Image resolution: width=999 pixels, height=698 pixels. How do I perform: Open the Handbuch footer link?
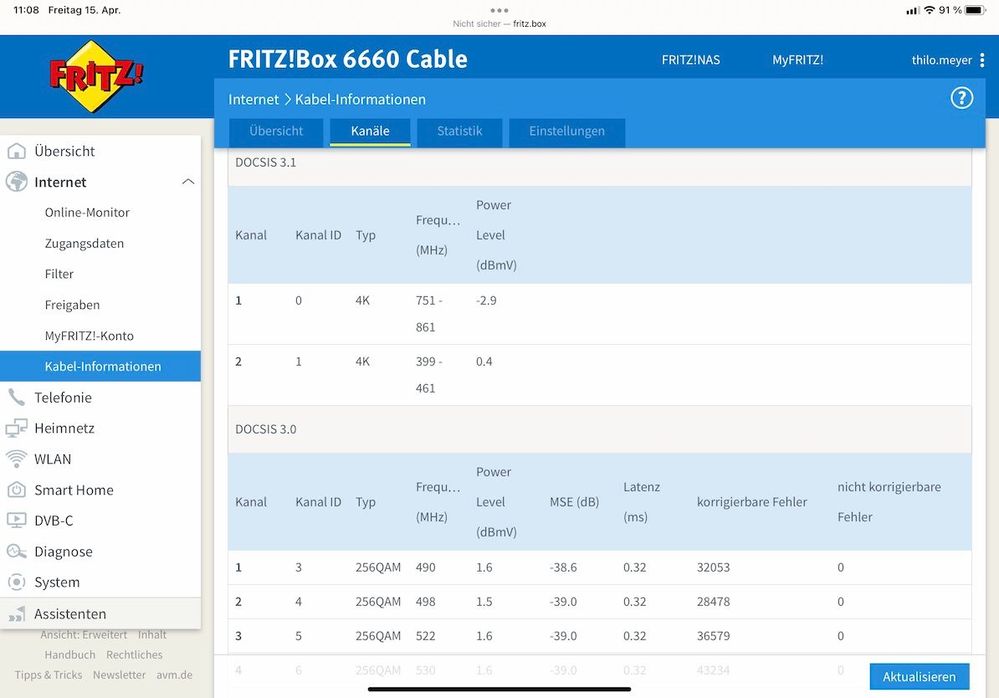[70, 655]
